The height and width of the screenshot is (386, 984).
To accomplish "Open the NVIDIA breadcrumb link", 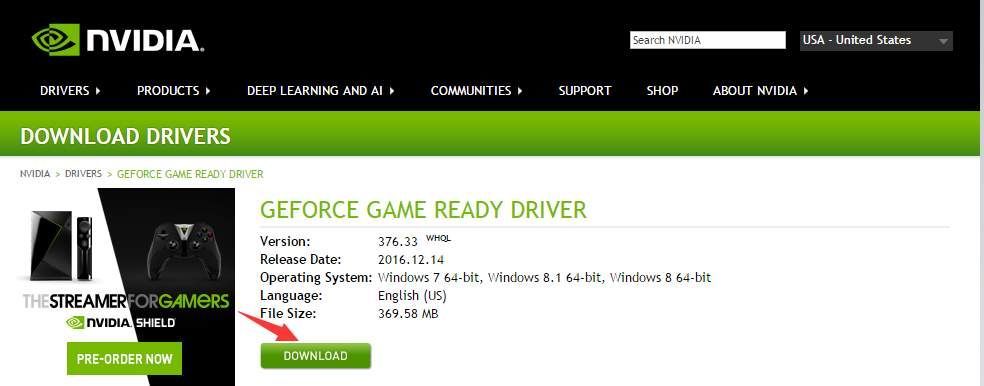I will click(x=35, y=174).
